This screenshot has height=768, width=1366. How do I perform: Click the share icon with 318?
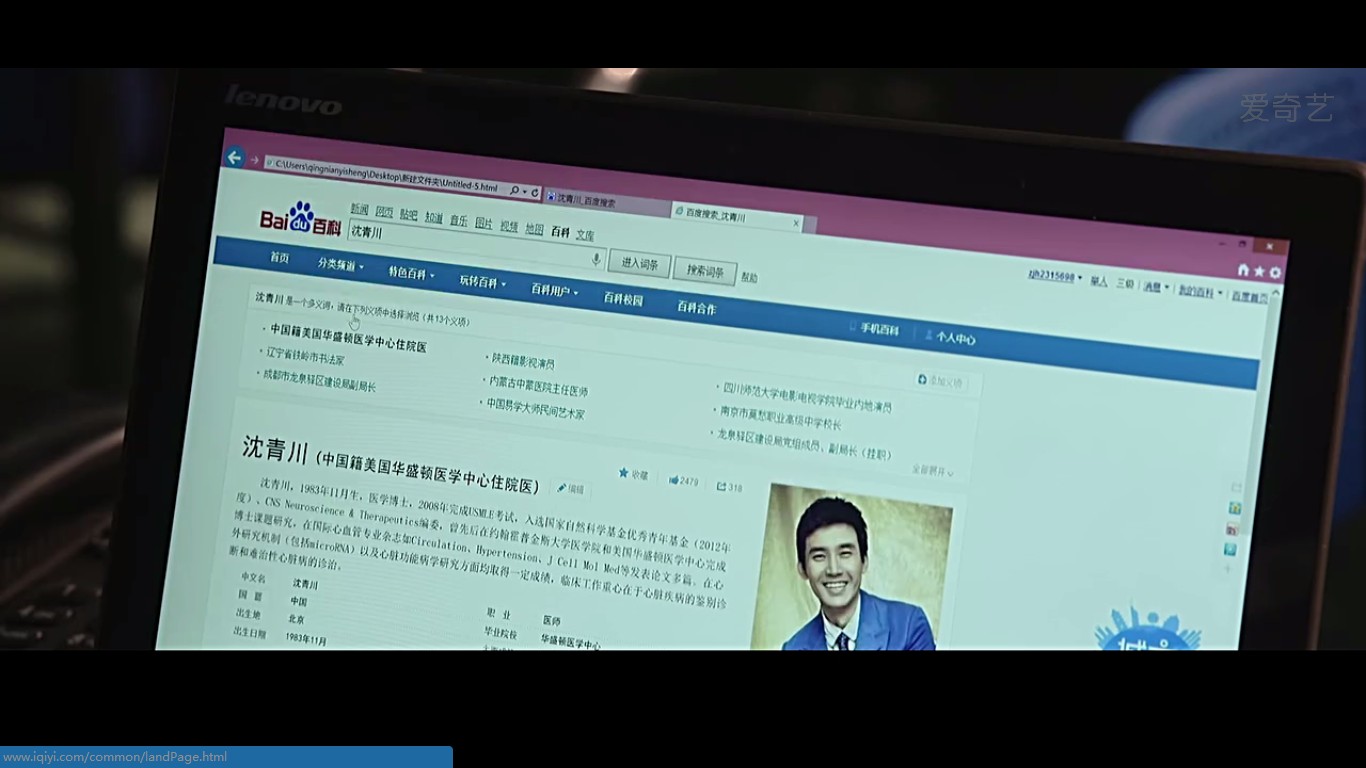coord(721,486)
